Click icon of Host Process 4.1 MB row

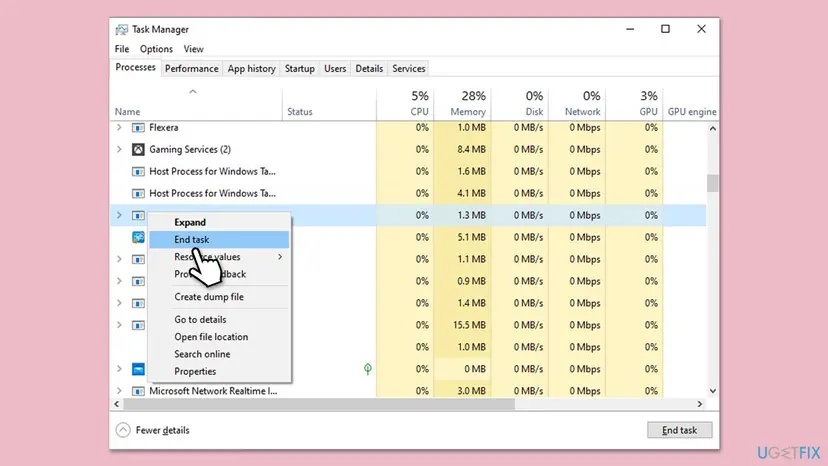coord(138,193)
